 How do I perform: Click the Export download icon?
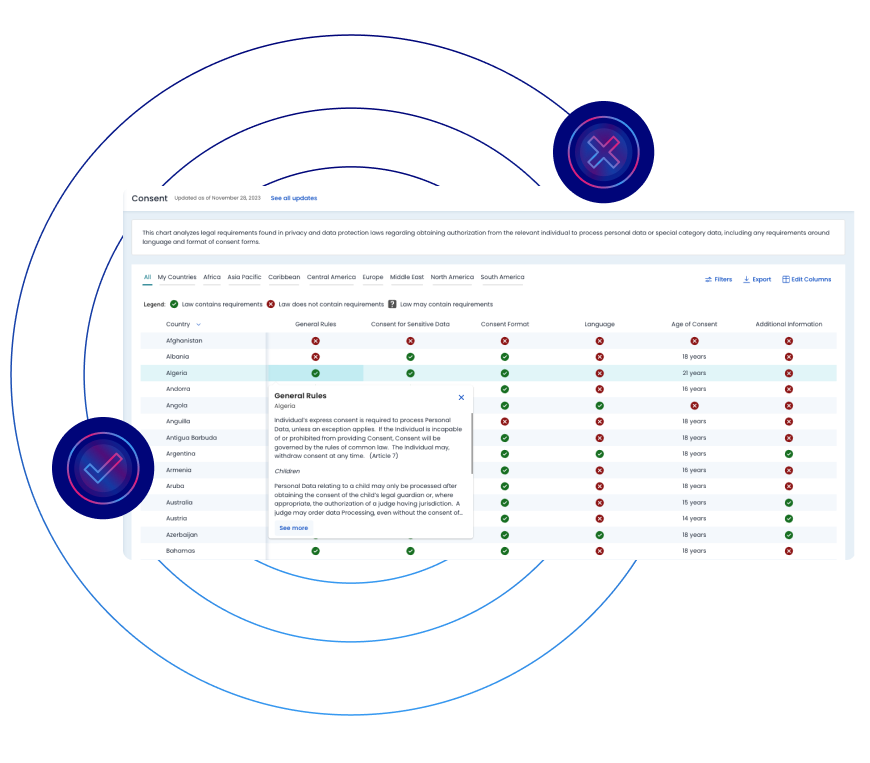(x=746, y=279)
